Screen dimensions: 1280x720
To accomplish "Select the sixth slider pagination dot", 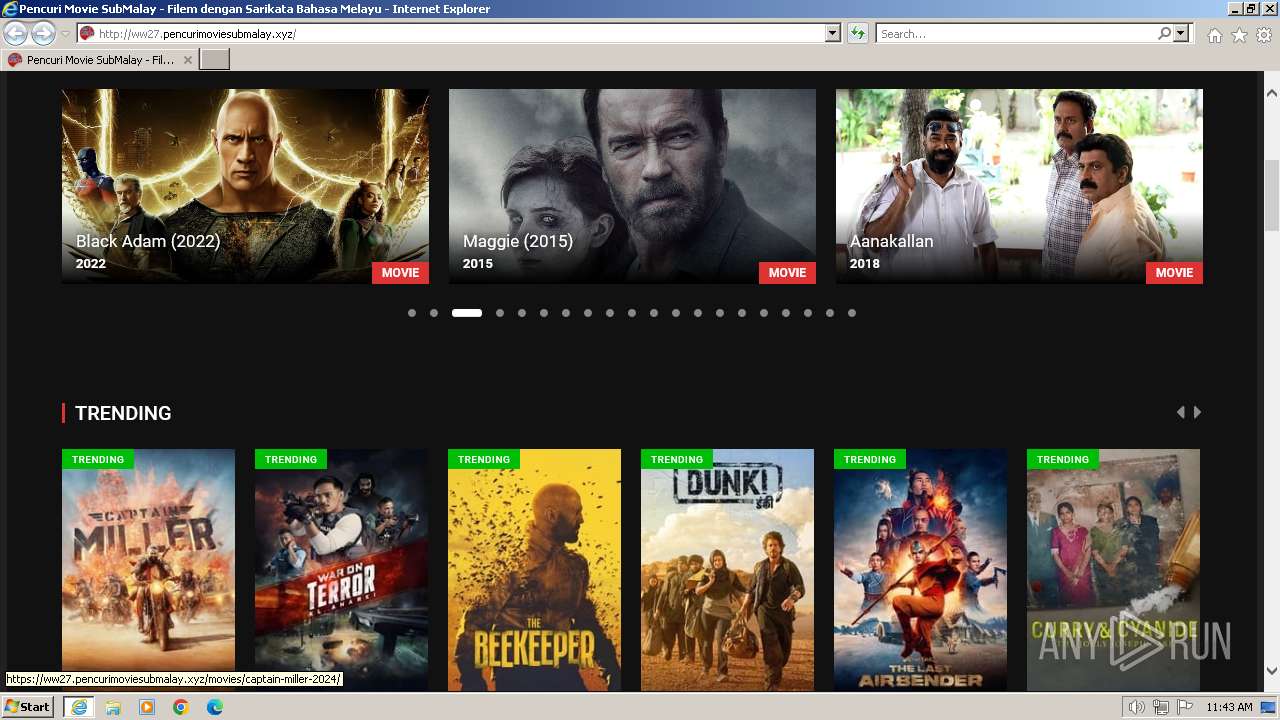I will coord(544,313).
